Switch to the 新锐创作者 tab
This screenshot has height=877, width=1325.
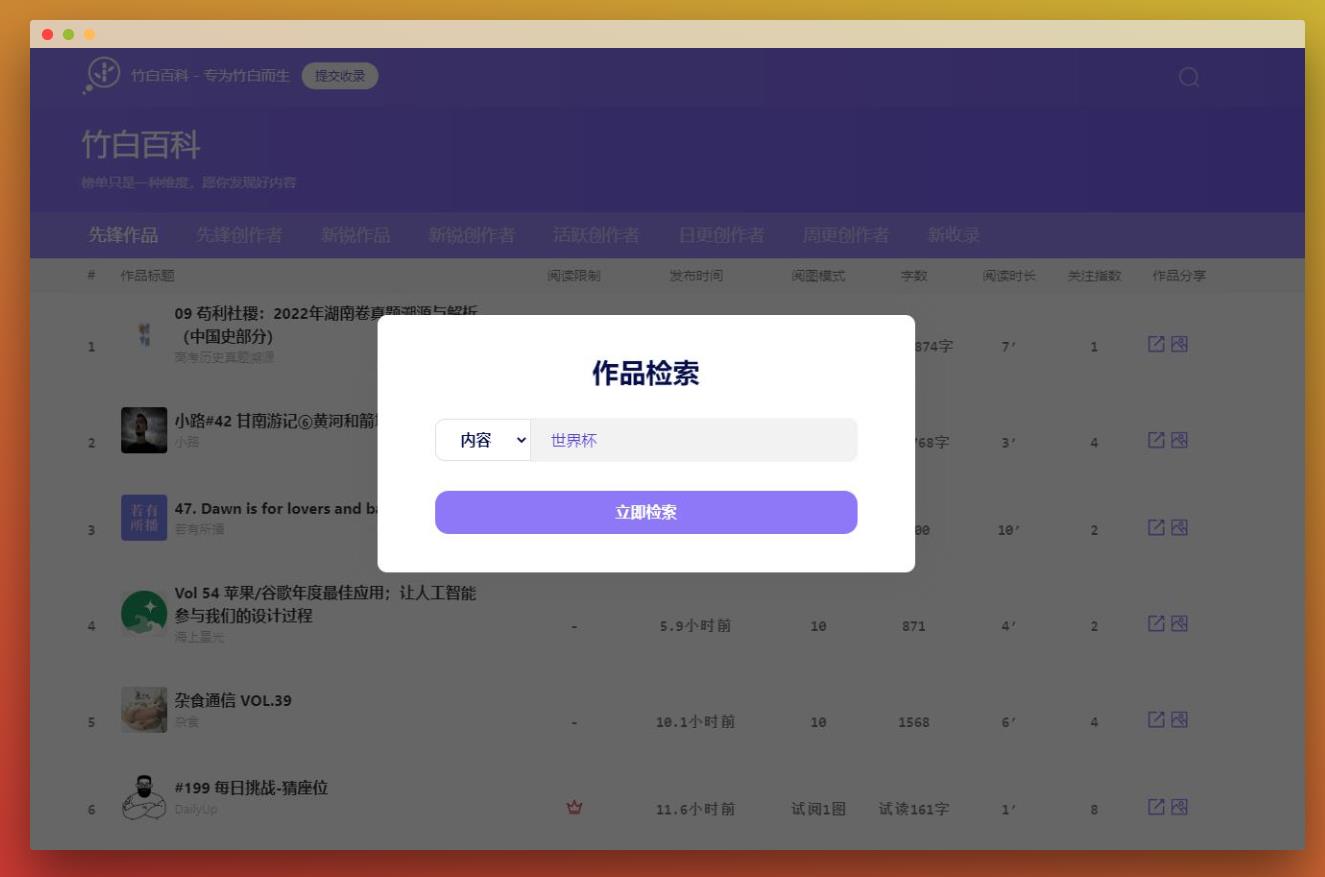coord(472,235)
